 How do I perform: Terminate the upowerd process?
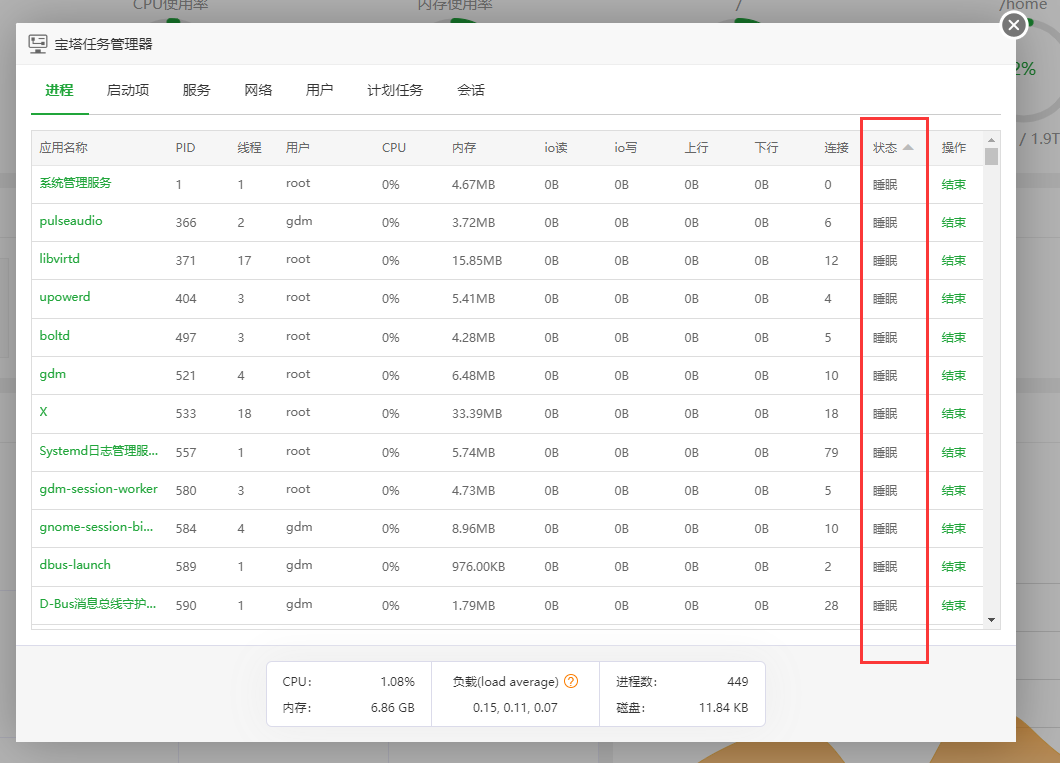tap(953, 299)
